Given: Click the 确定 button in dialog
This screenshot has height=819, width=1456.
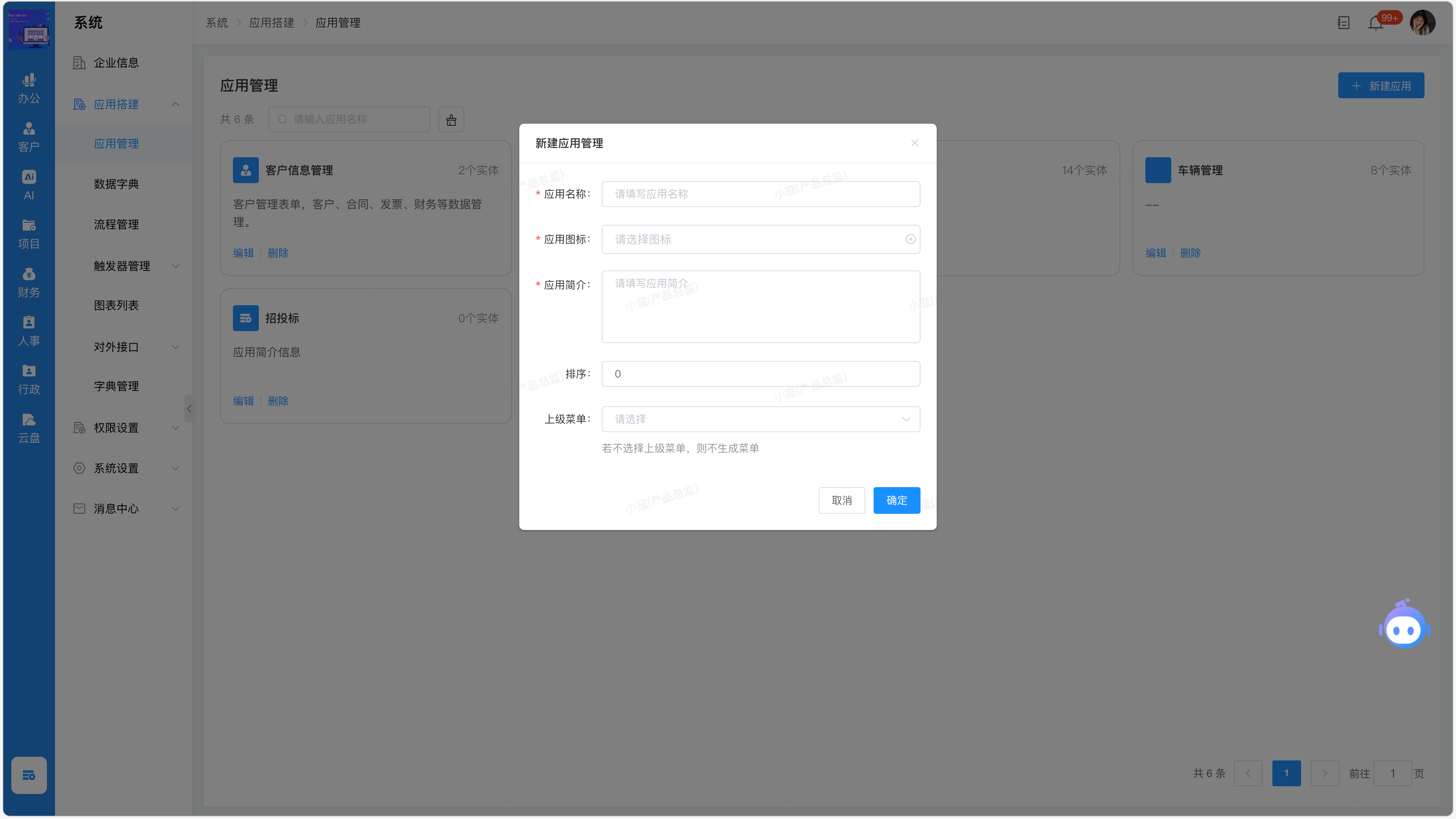Looking at the screenshot, I should [896, 500].
